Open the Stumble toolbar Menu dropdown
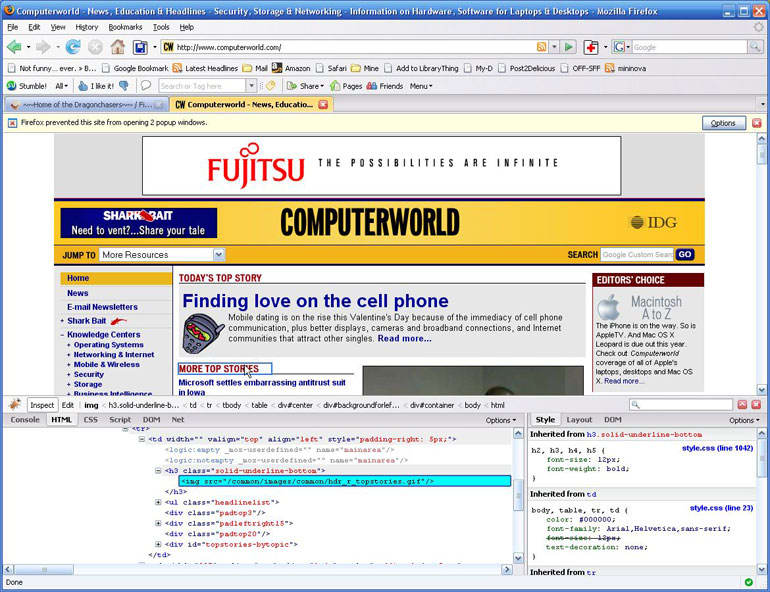The width and height of the screenshot is (770, 592). tap(421, 86)
